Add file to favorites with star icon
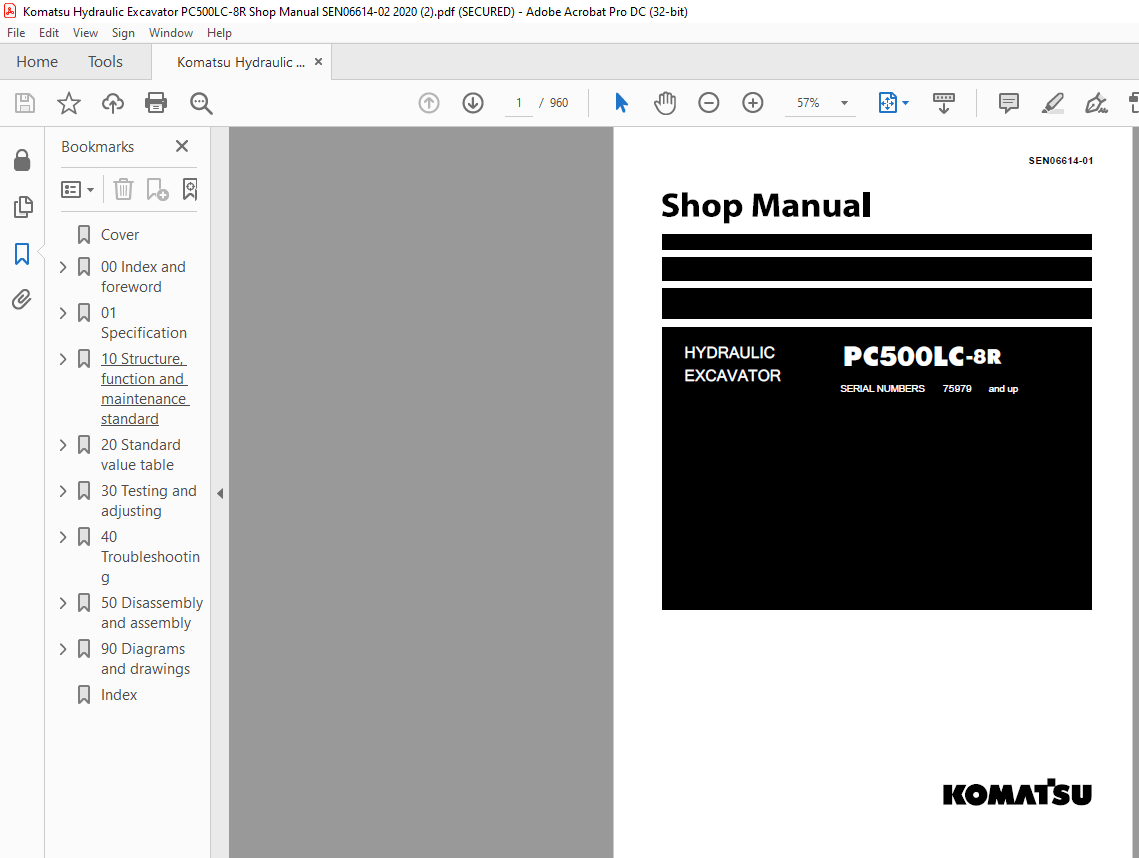 tap(69, 103)
